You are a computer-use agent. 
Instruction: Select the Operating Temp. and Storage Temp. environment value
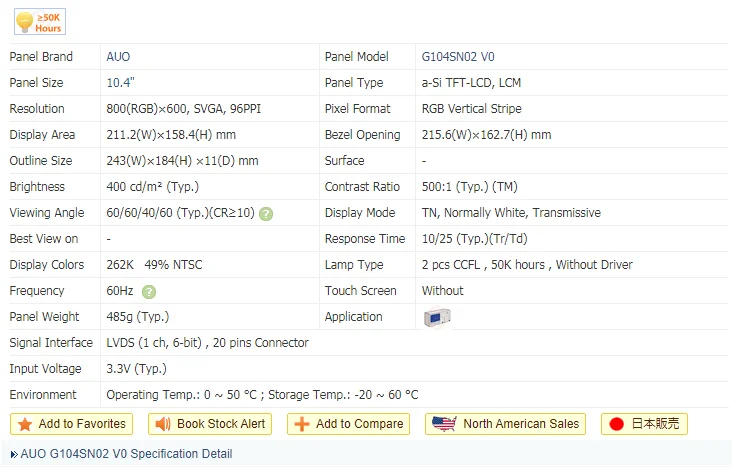(x=262, y=395)
